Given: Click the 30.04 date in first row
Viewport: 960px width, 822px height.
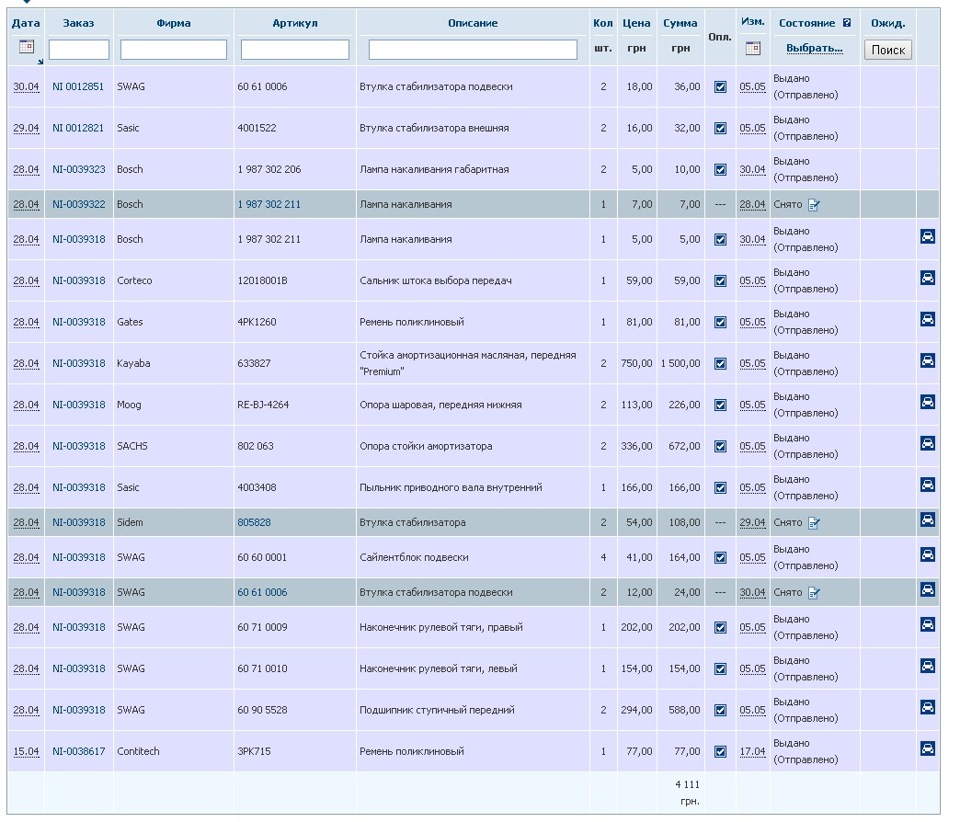Looking at the screenshot, I should pyautogui.click(x=26, y=87).
